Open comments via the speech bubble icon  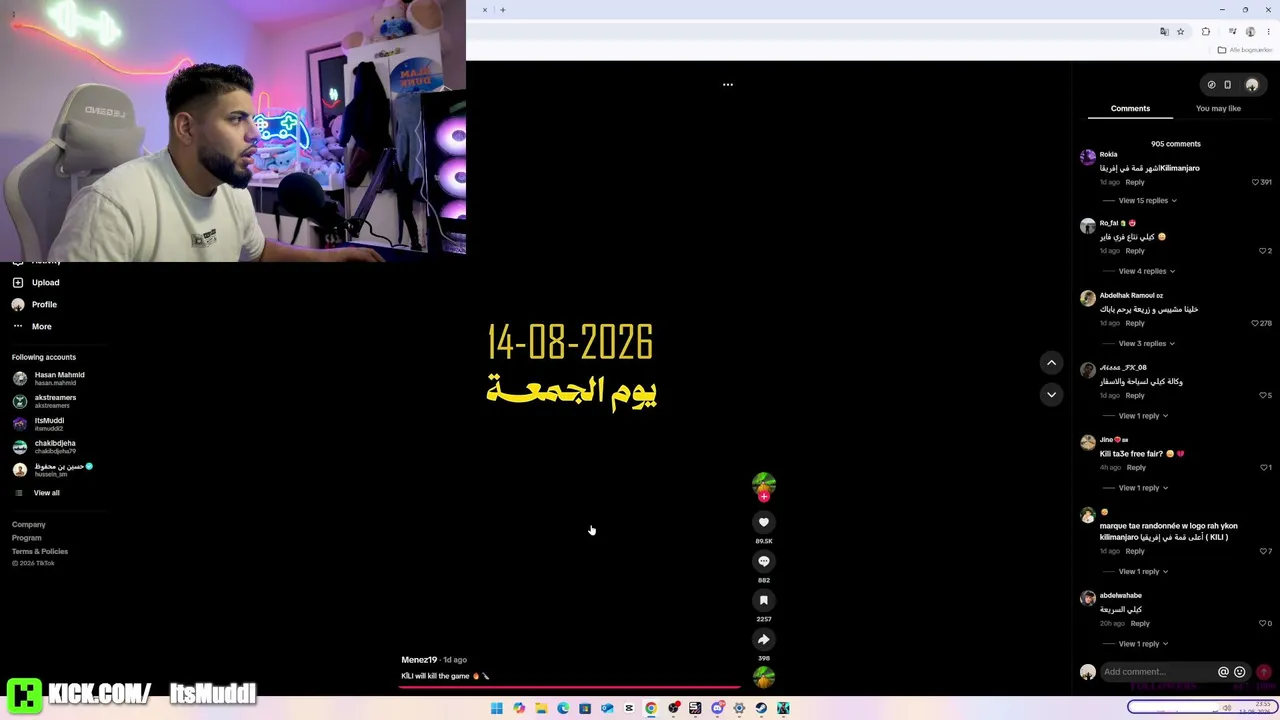click(x=764, y=561)
